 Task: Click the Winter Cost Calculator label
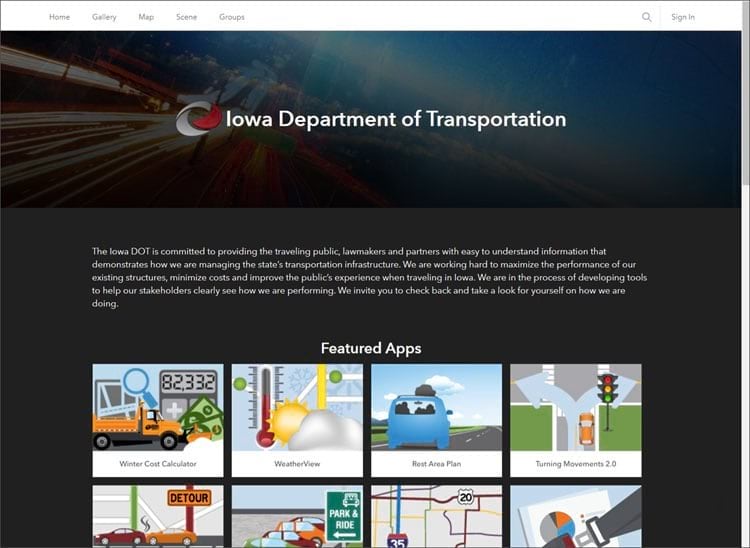click(x=158, y=463)
